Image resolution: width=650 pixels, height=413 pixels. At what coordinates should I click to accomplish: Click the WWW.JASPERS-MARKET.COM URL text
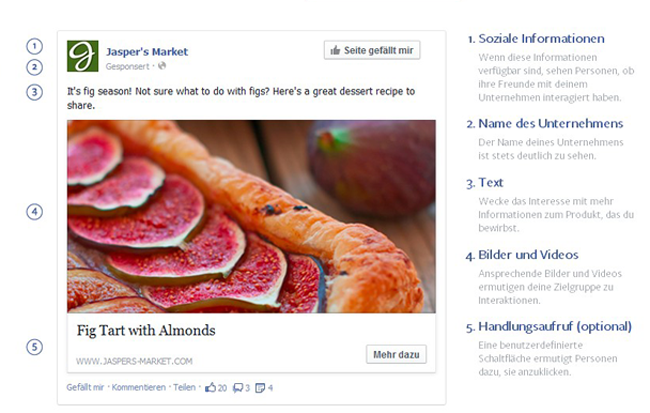tap(134, 361)
